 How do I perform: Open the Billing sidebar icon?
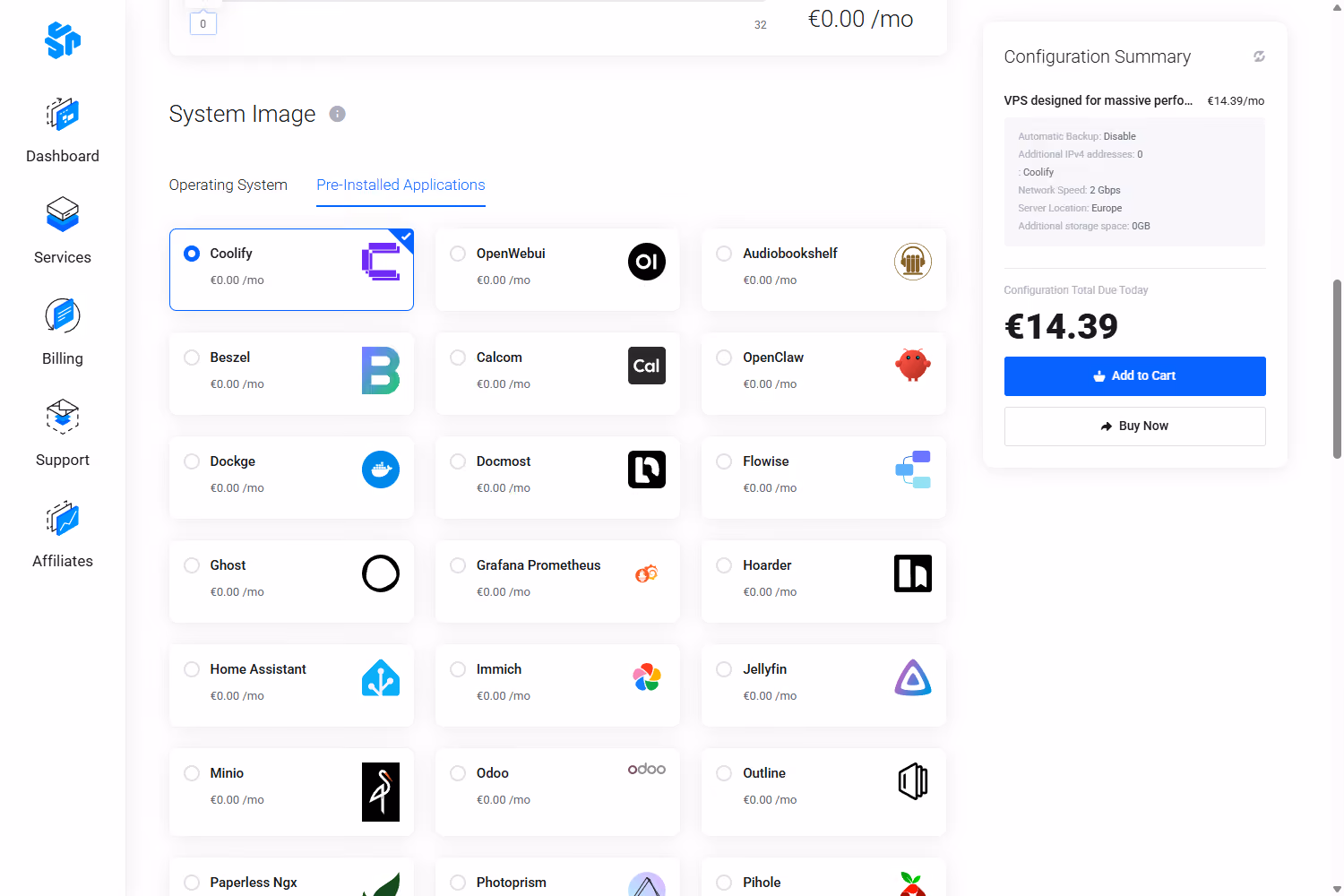[63, 315]
